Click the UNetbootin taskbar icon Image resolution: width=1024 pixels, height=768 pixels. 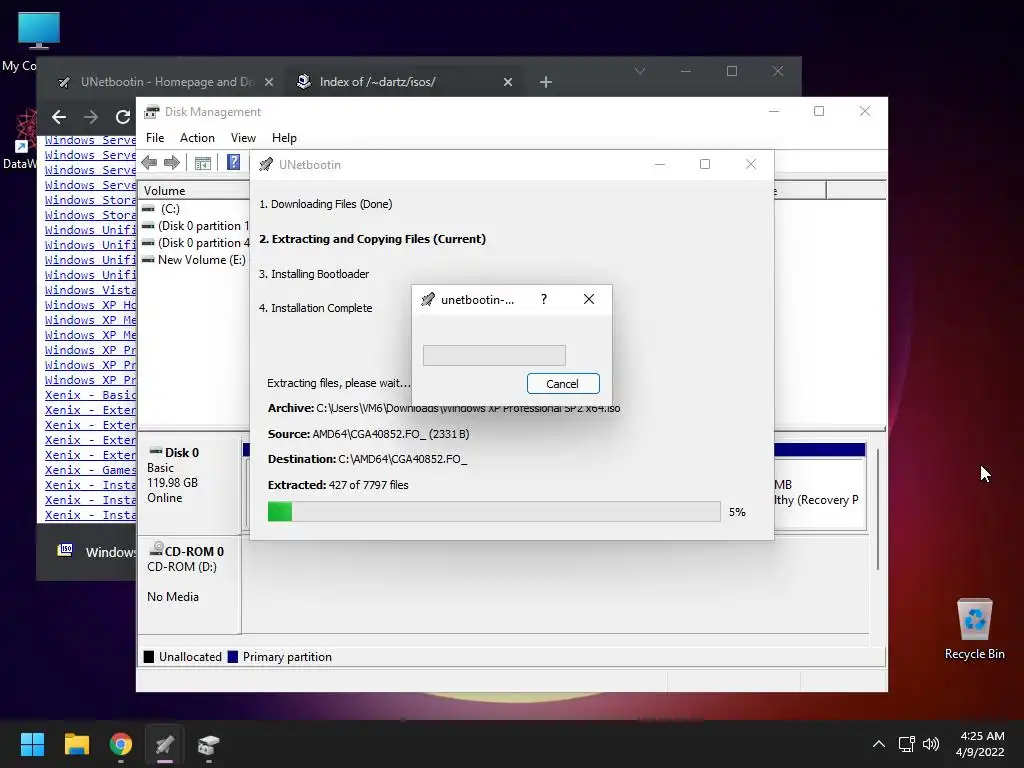(165, 744)
